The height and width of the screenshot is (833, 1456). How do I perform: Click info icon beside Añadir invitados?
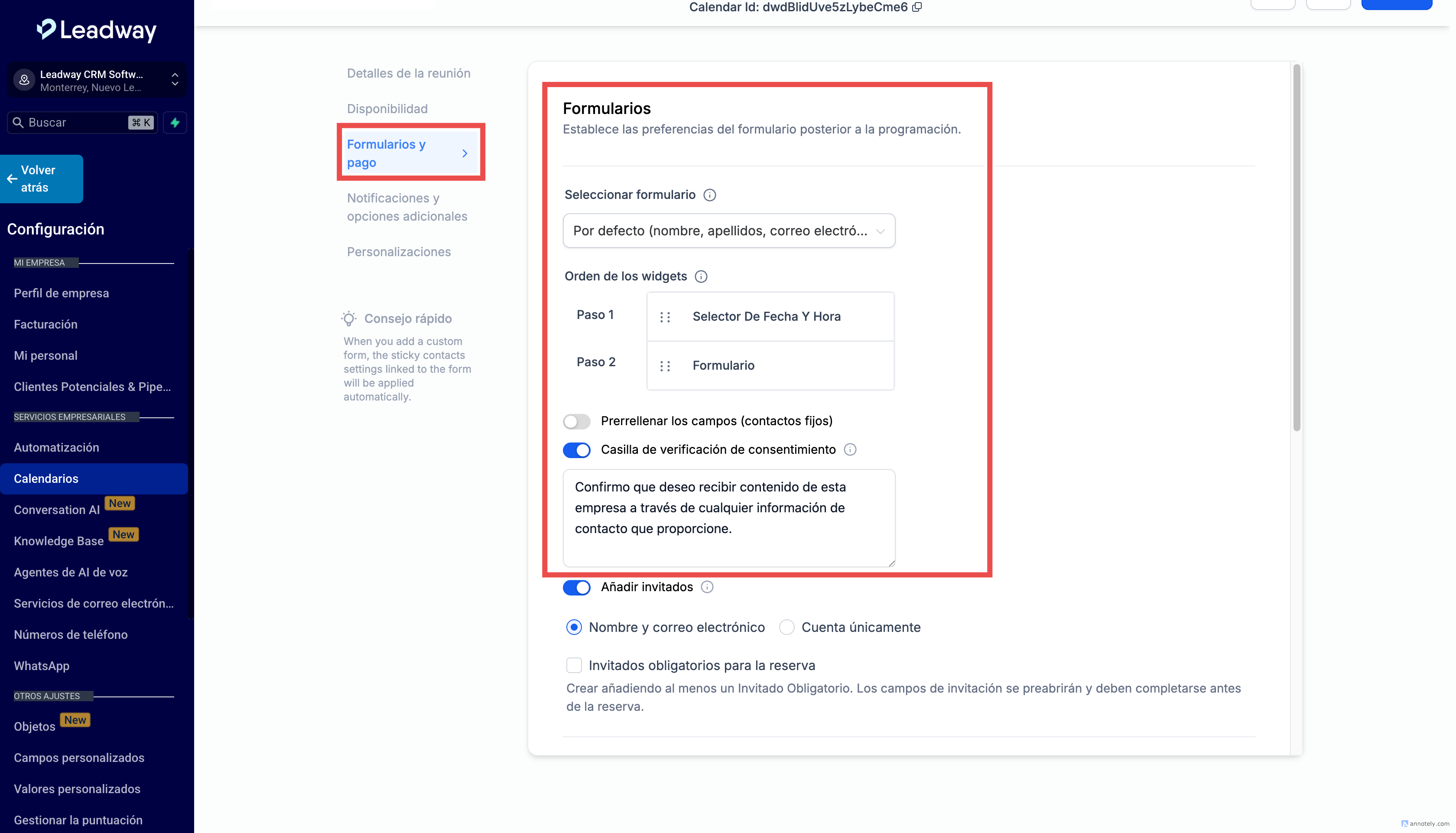707,587
